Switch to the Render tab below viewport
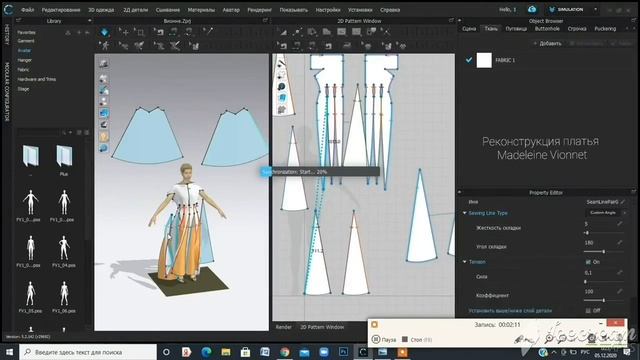This screenshot has height=360, width=640. coord(284,327)
